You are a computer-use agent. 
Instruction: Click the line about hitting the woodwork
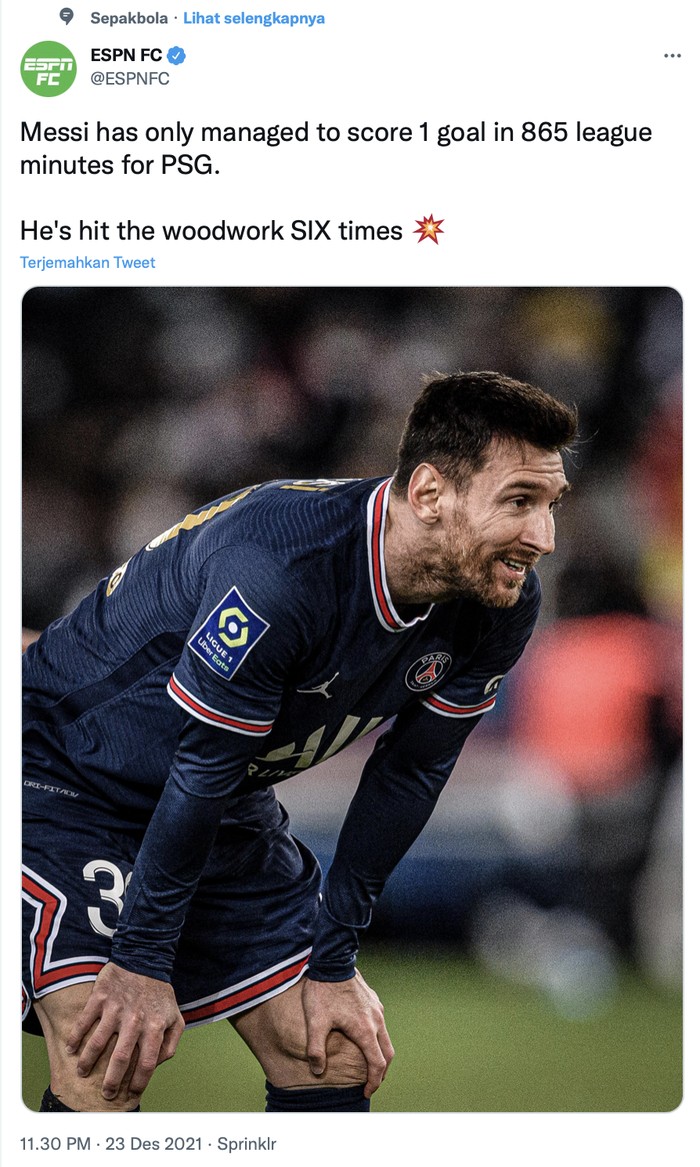coord(210,231)
